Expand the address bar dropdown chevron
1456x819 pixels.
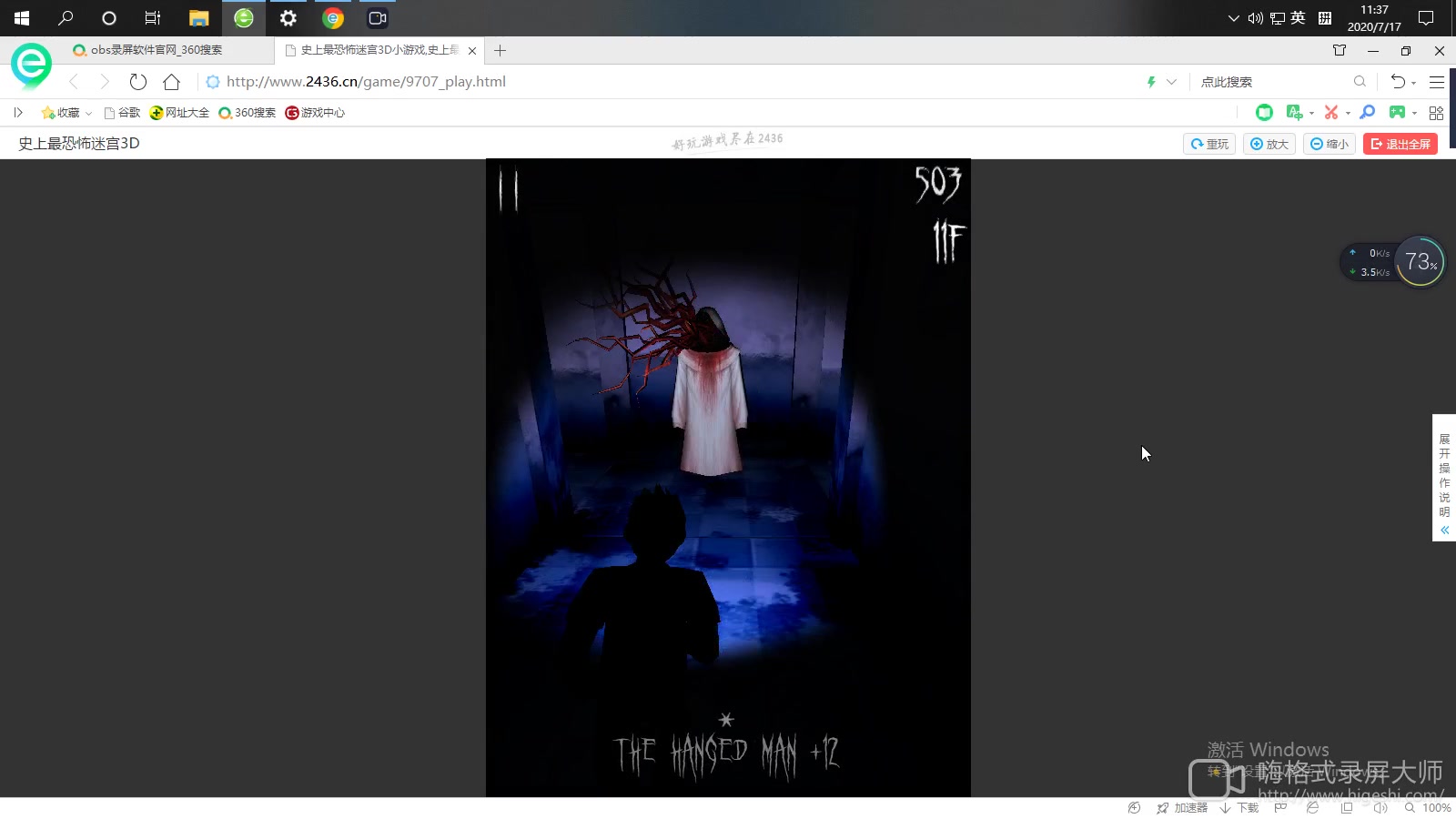[x=1171, y=82]
